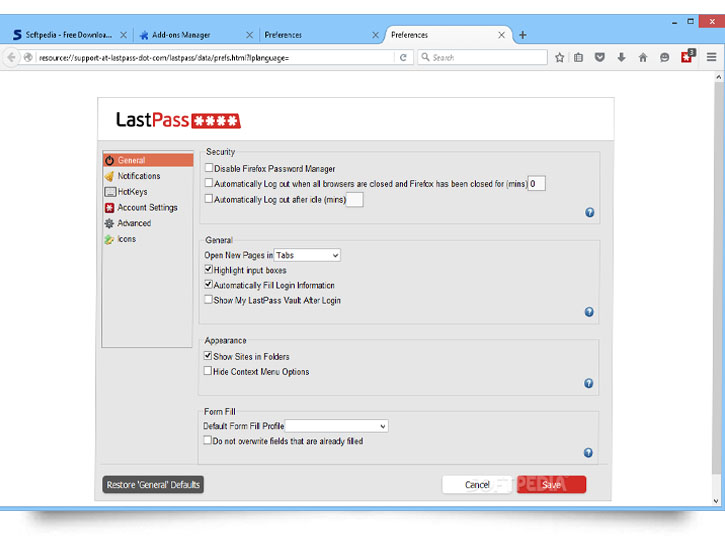Check Show My LastPass Vault After Login
Viewport: 725px width, 536px height.
tap(209, 300)
